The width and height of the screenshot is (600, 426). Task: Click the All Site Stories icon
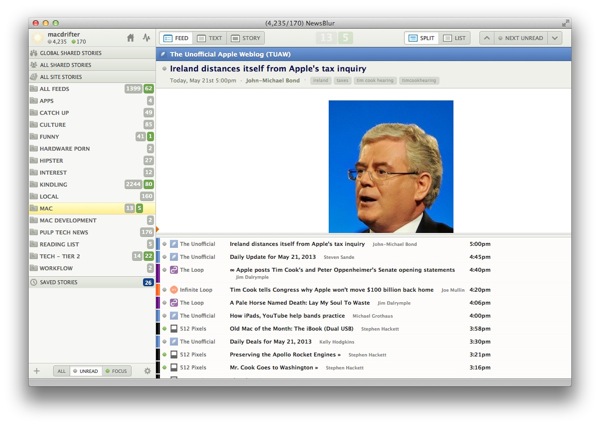(34, 77)
